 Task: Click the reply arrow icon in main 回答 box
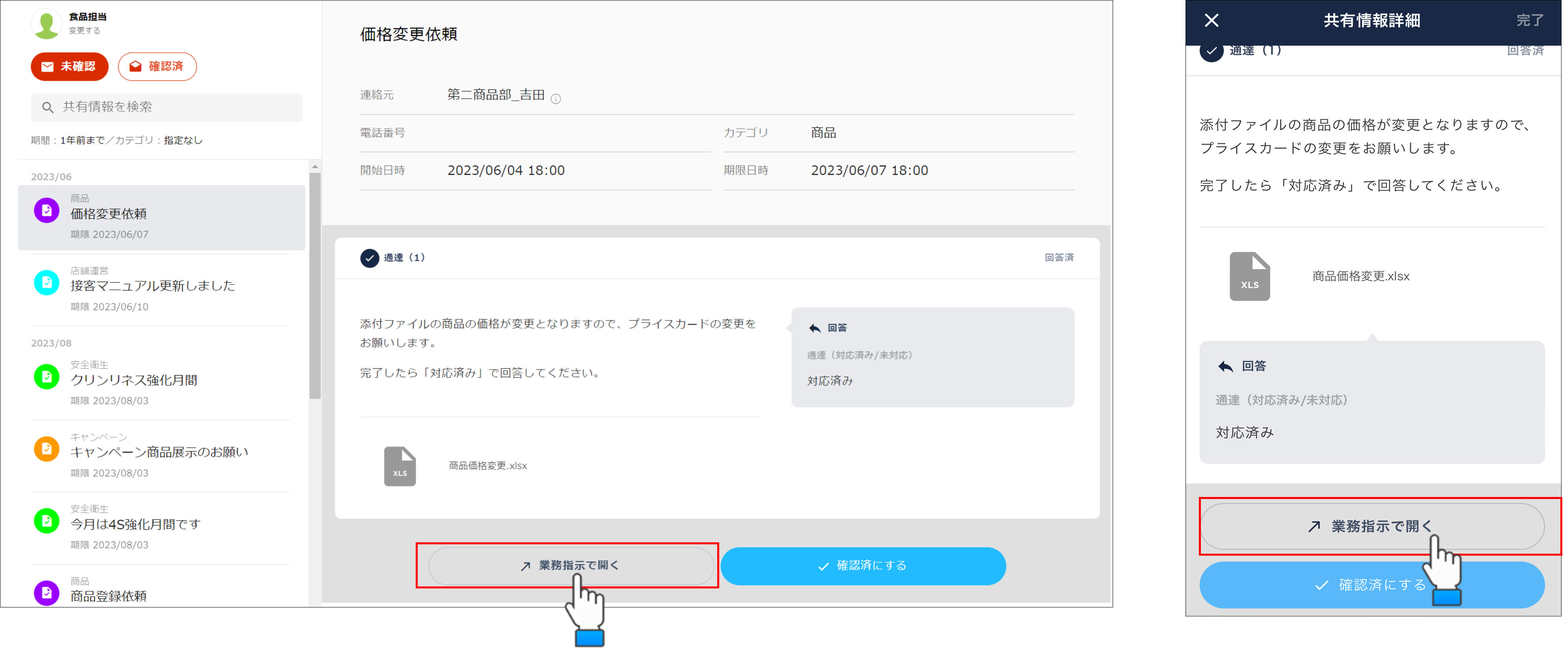[x=814, y=328]
